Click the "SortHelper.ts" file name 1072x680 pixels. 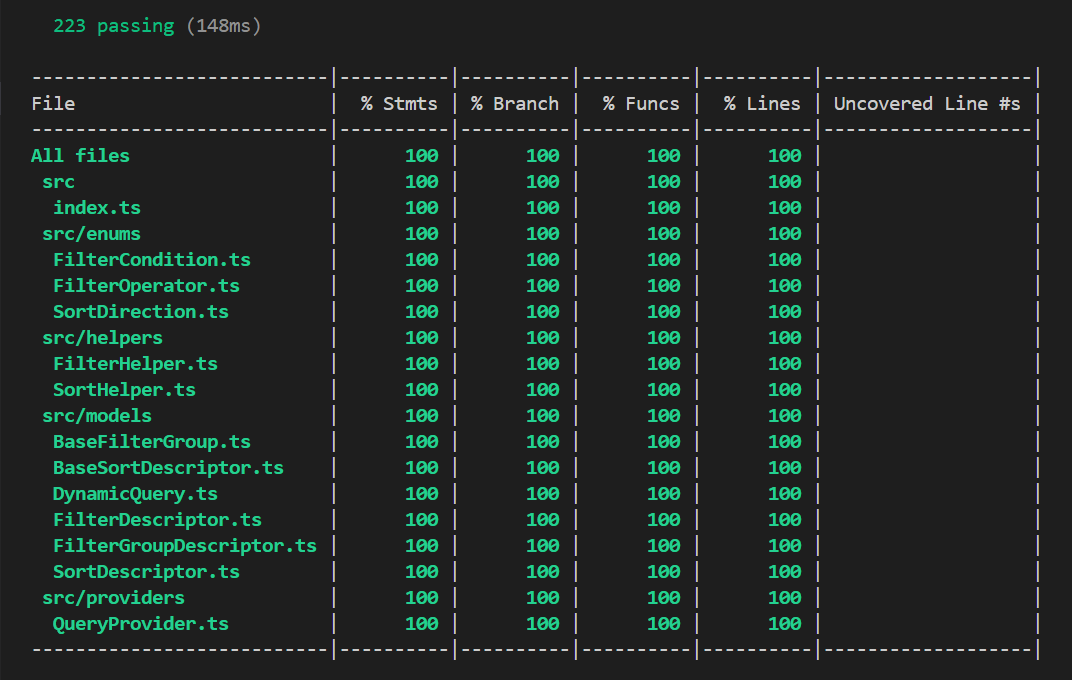[124, 390]
